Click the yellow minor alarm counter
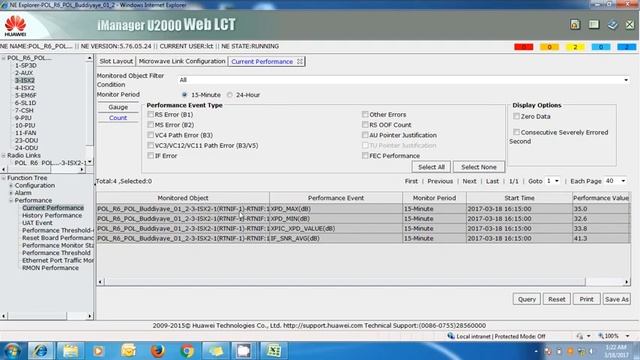640x360 pixels. (575, 47)
